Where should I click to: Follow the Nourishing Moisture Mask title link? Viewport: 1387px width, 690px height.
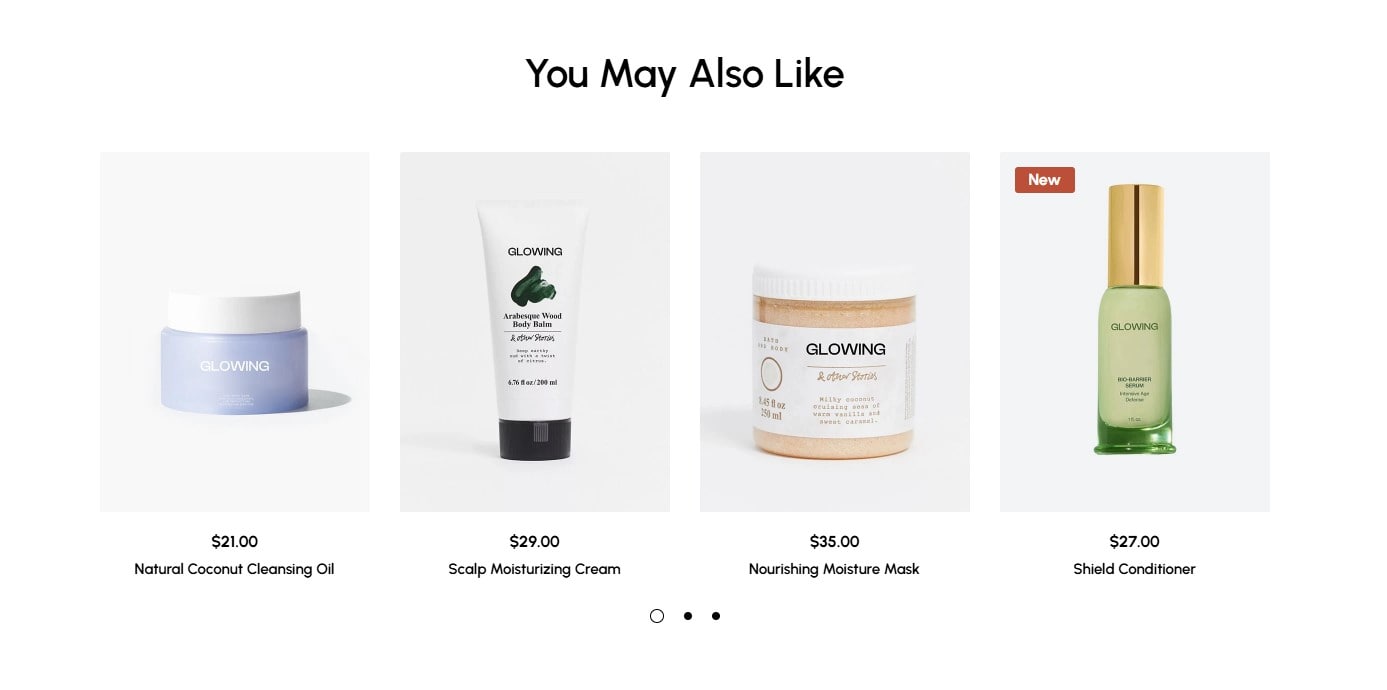[834, 569]
